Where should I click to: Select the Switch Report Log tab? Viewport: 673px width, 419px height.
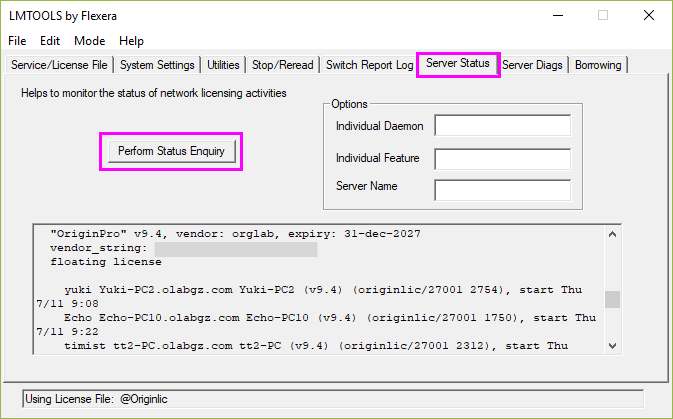[x=369, y=65]
